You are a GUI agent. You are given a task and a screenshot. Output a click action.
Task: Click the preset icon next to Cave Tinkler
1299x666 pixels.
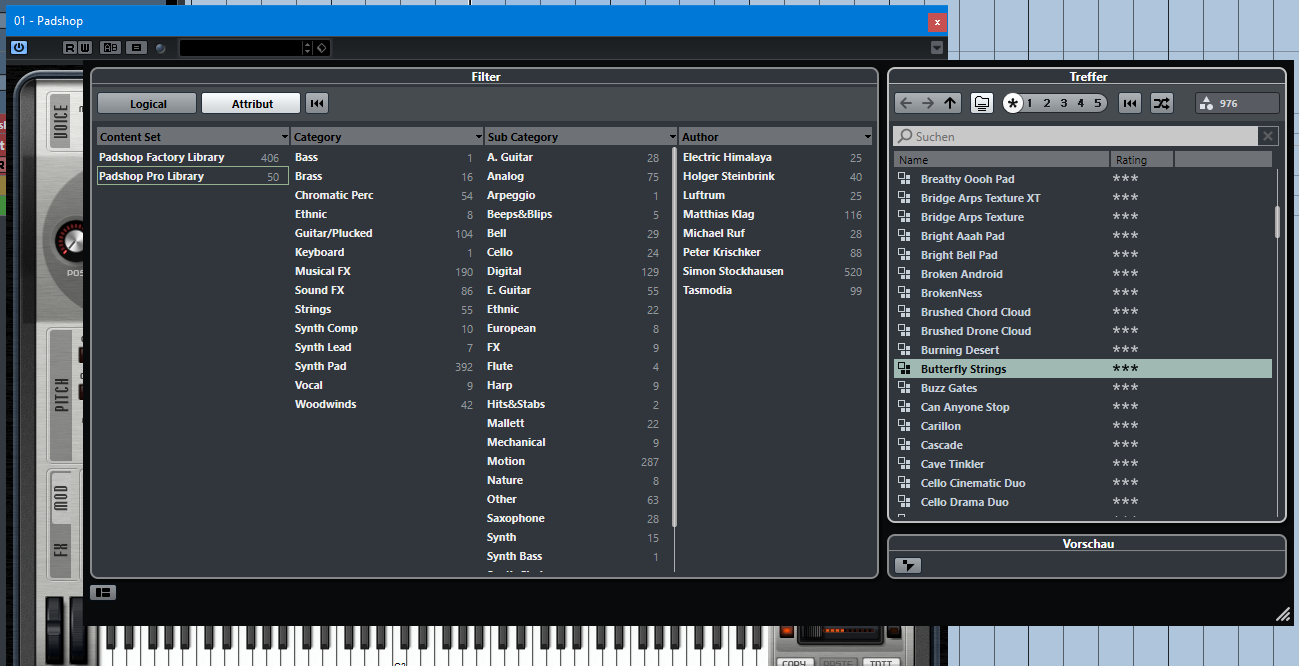coord(904,464)
